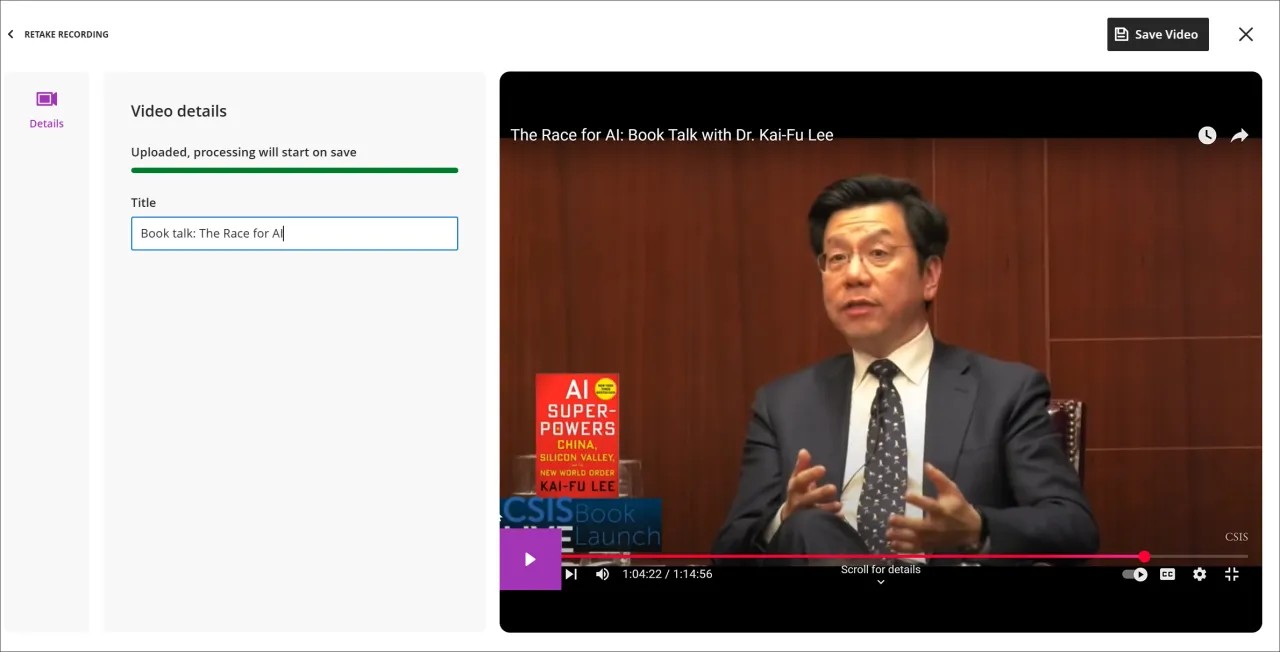1280x652 pixels.
Task: Close the video upload dialog
Action: pos(1245,34)
